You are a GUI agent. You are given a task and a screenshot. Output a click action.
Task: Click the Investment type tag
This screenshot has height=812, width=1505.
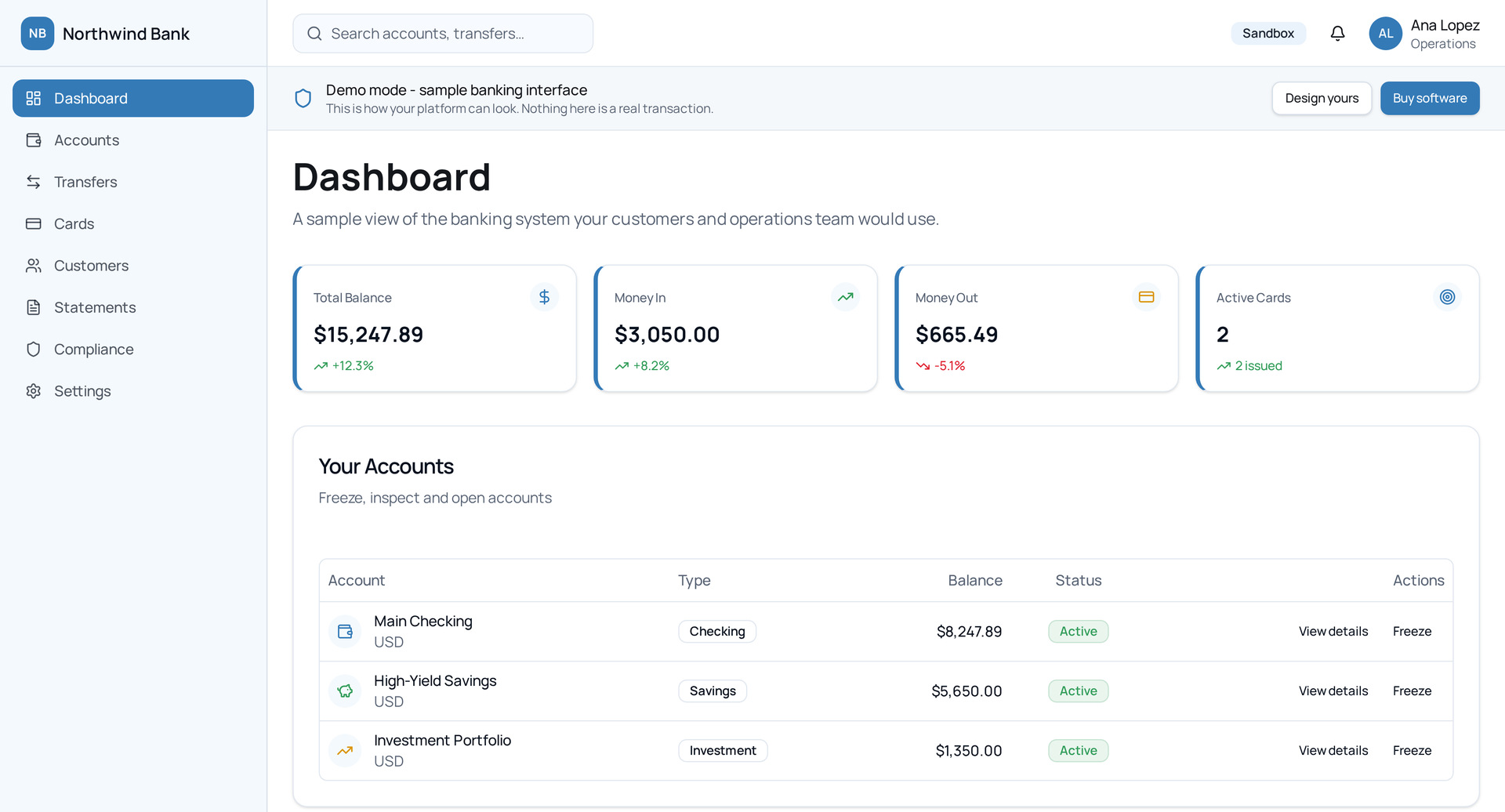[x=723, y=751]
